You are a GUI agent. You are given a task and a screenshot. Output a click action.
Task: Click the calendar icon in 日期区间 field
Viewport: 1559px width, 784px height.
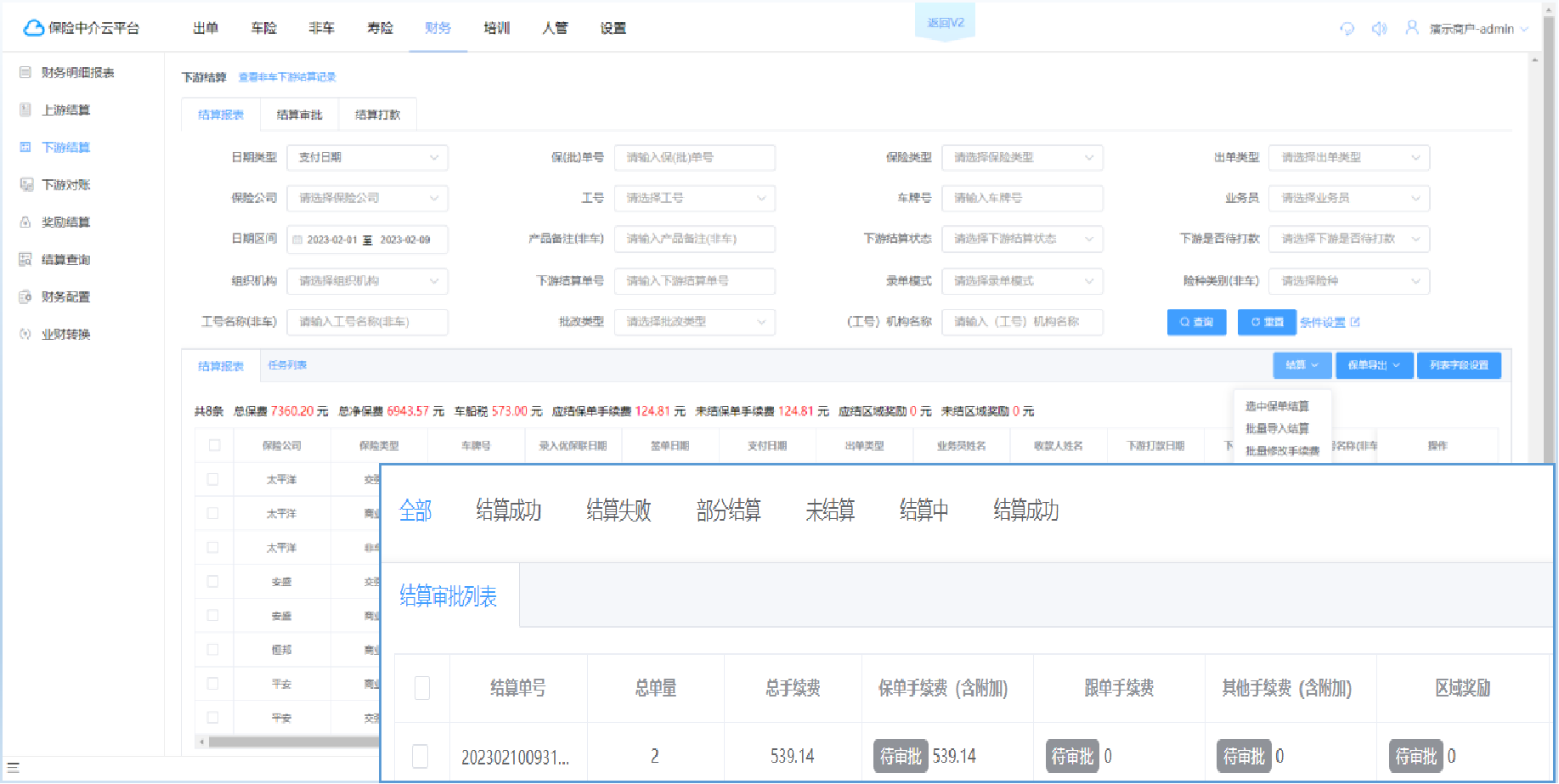pyautogui.click(x=297, y=240)
